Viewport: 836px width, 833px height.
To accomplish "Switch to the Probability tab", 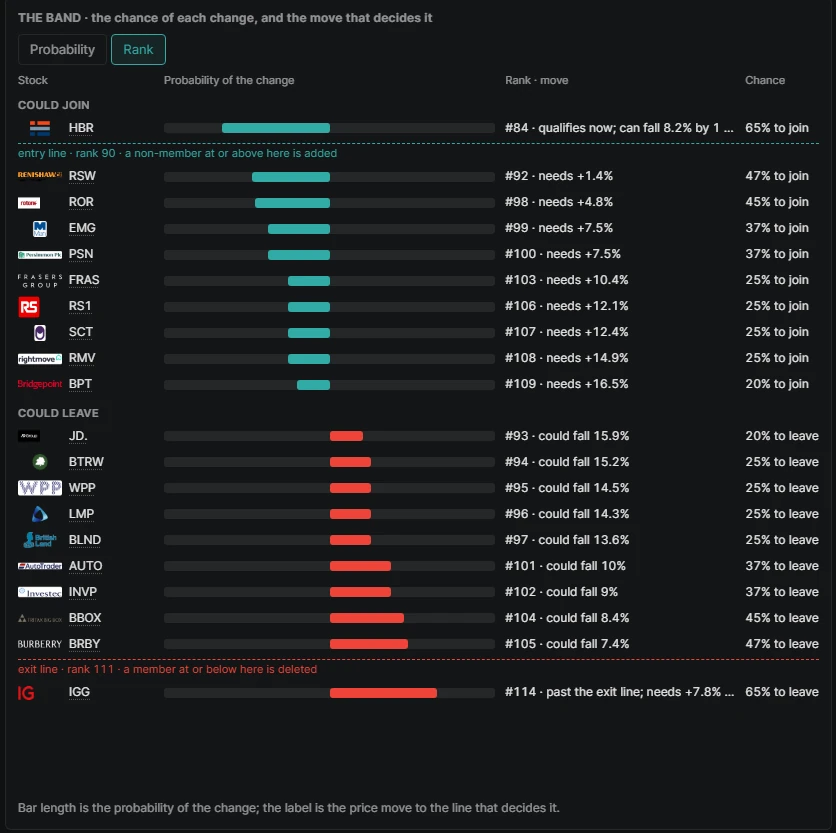I will click(x=62, y=50).
